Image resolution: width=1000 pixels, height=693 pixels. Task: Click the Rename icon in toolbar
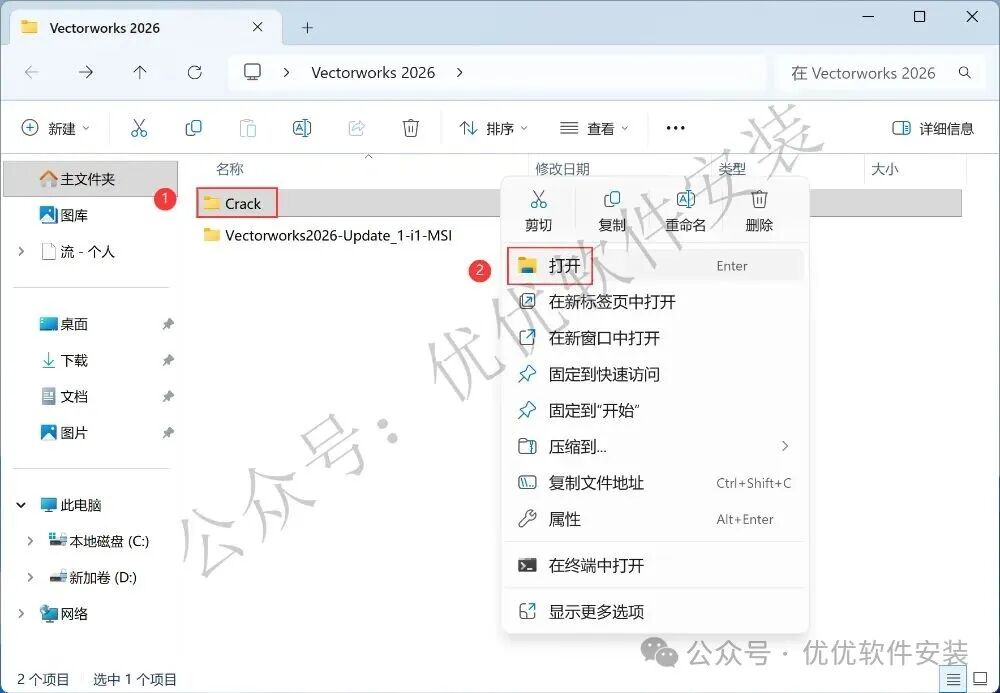pos(302,128)
